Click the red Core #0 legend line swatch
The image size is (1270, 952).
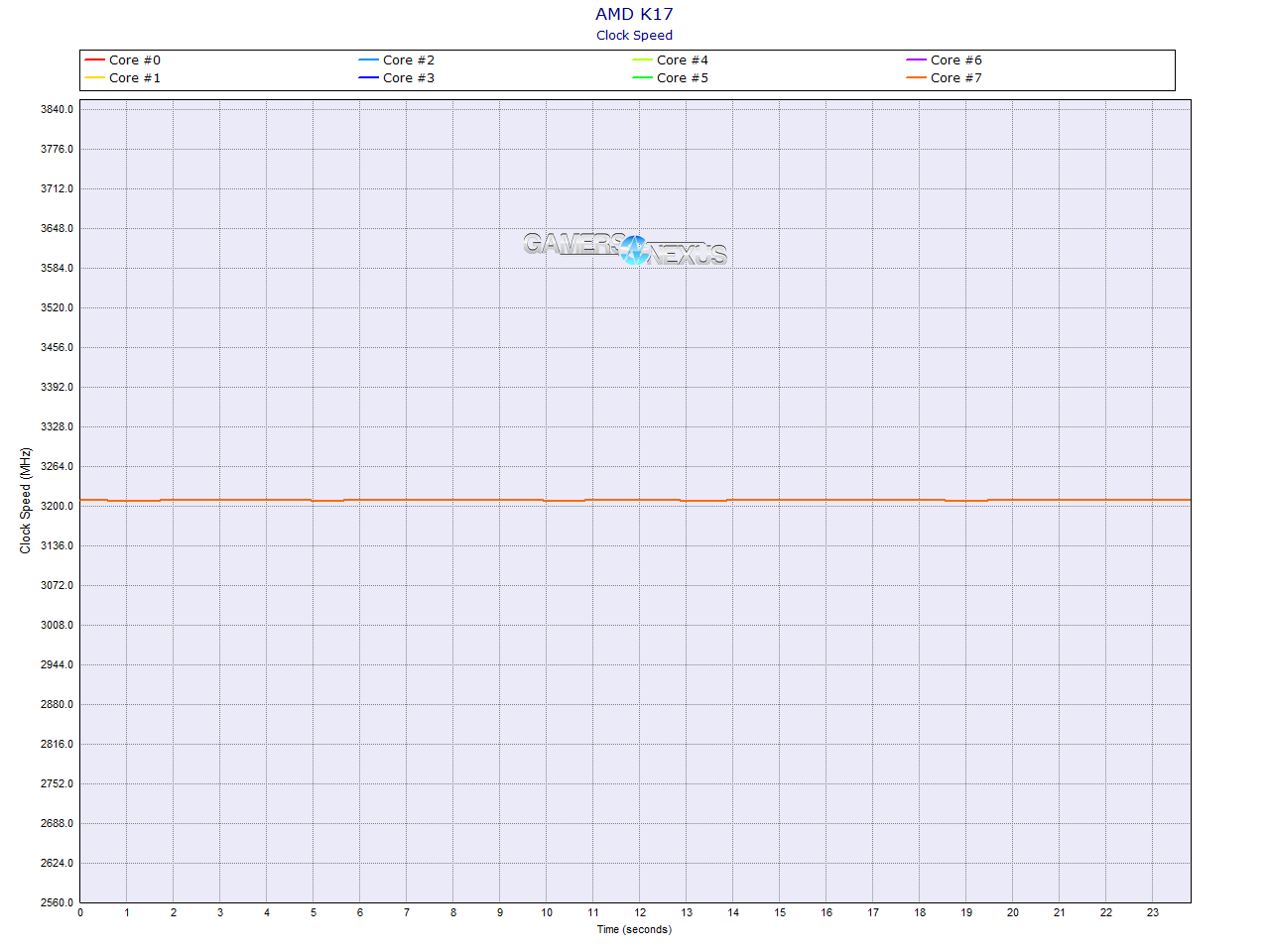coord(95,60)
